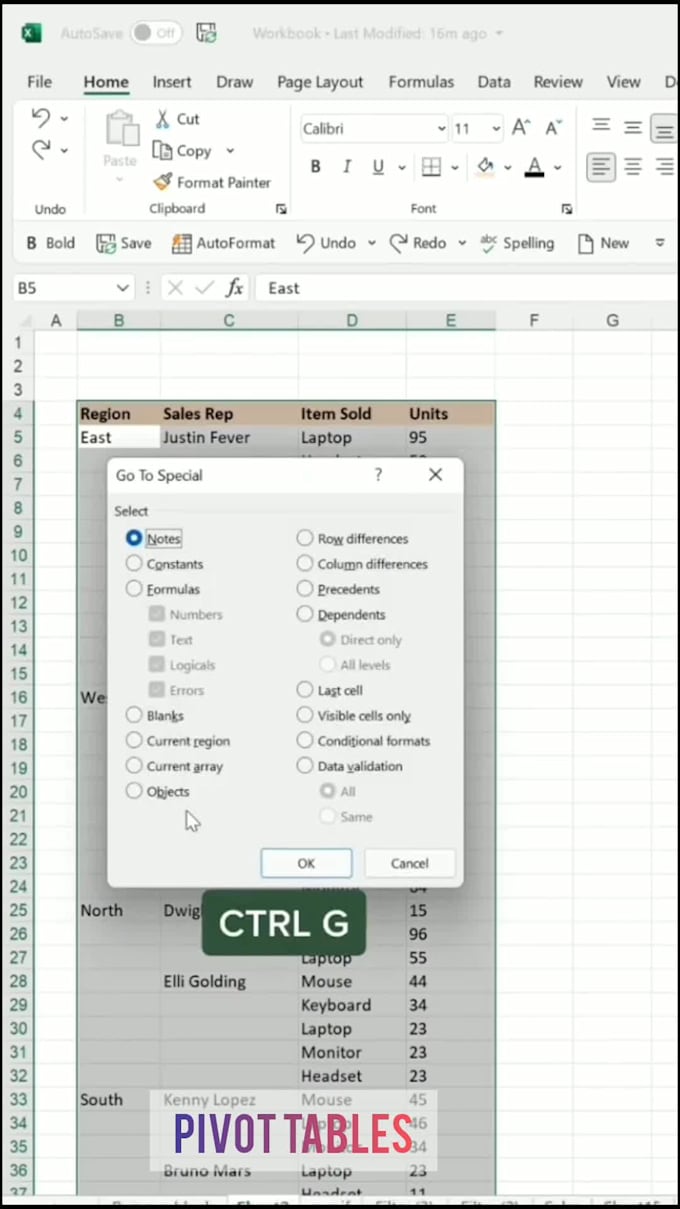Click the Insert Function fx icon

(235, 288)
